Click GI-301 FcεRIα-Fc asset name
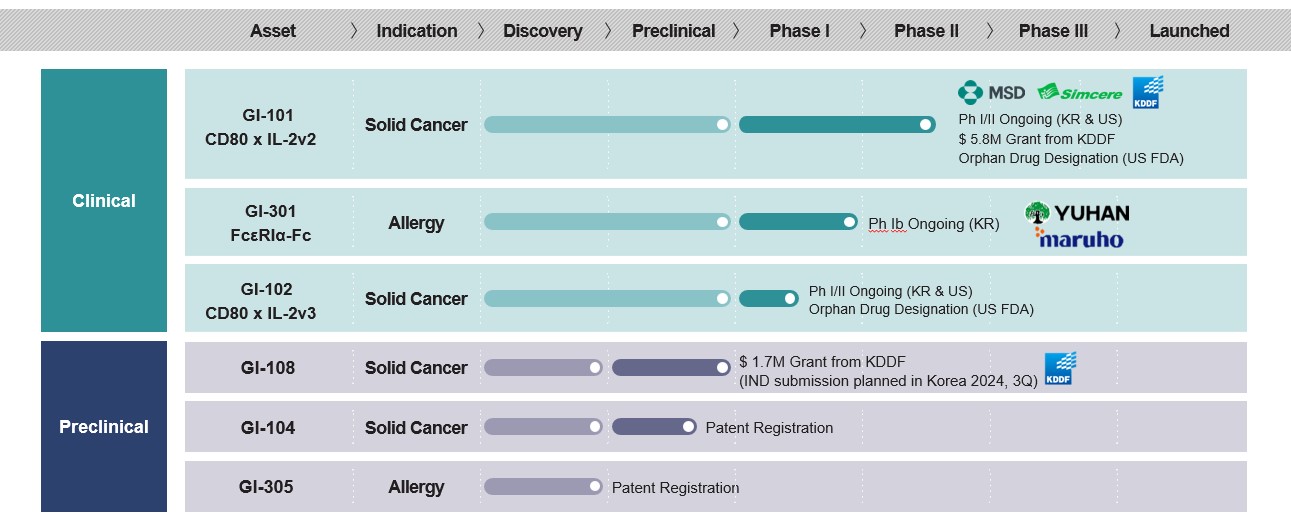The width and height of the screenshot is (1291, 518). click(270, 222)
